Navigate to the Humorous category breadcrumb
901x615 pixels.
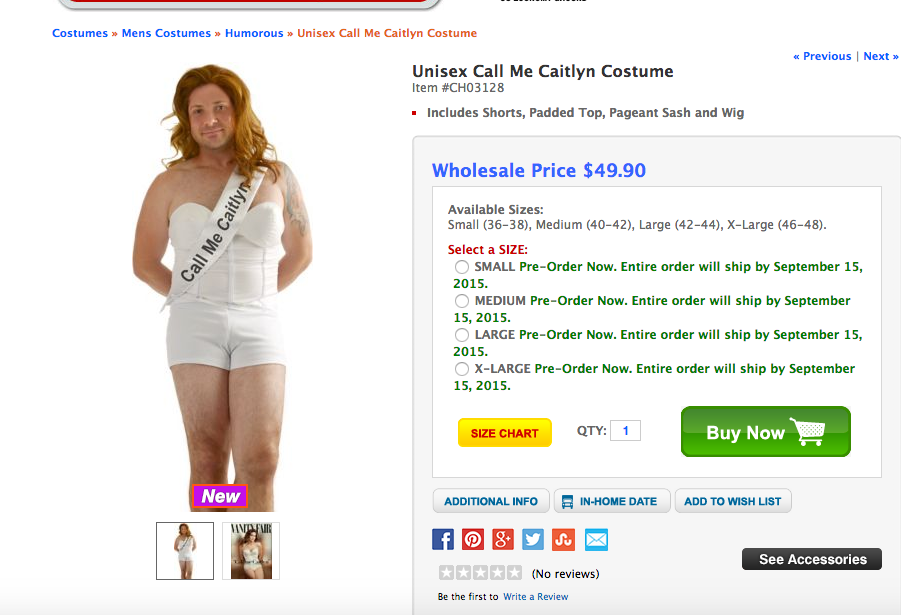tap(254, 33)
